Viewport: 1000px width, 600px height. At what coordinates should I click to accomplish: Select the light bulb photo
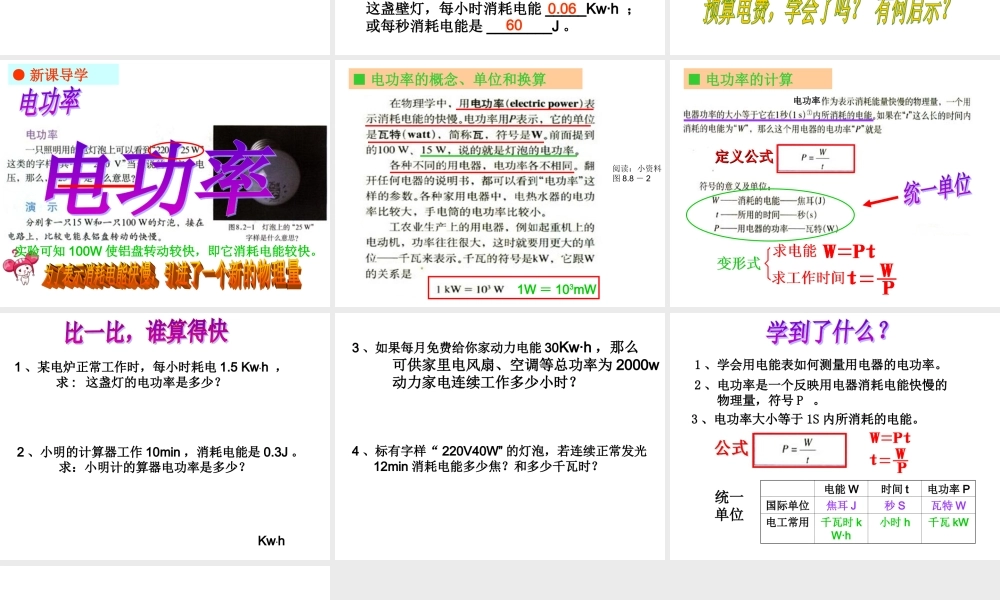click(x=270, y=172)
